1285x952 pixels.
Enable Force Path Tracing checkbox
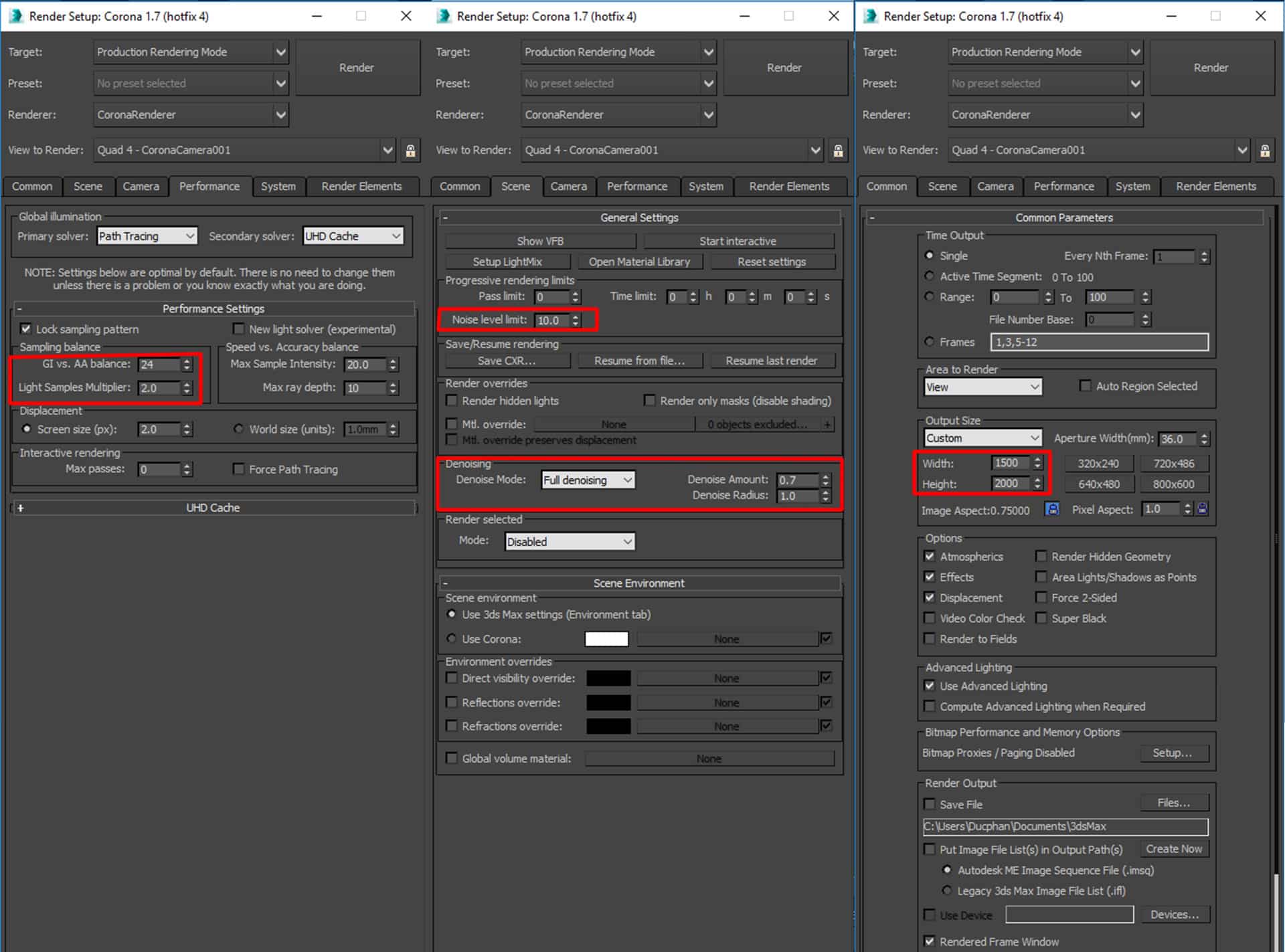click(x=238, y=469)
